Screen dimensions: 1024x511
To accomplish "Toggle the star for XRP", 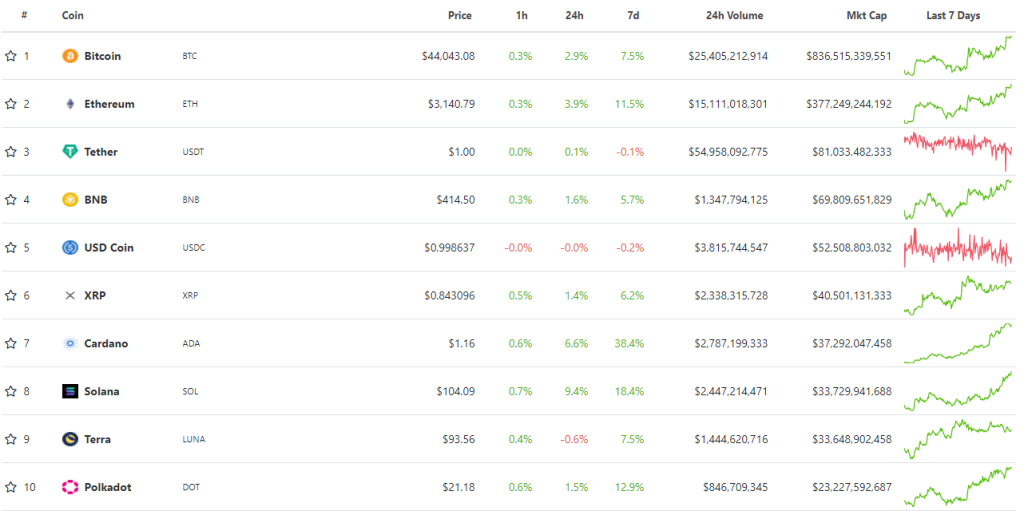I will click(10, 295).
